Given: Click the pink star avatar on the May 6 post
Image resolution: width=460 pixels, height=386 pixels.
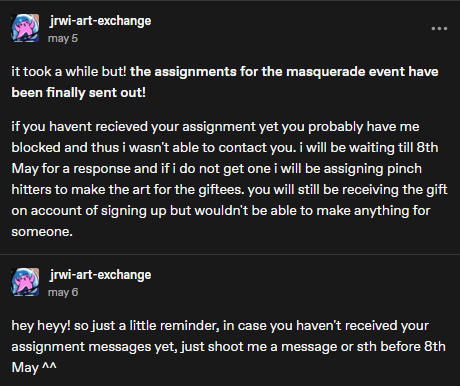Looking at the screenshot, I should click(x=25, y=282).
